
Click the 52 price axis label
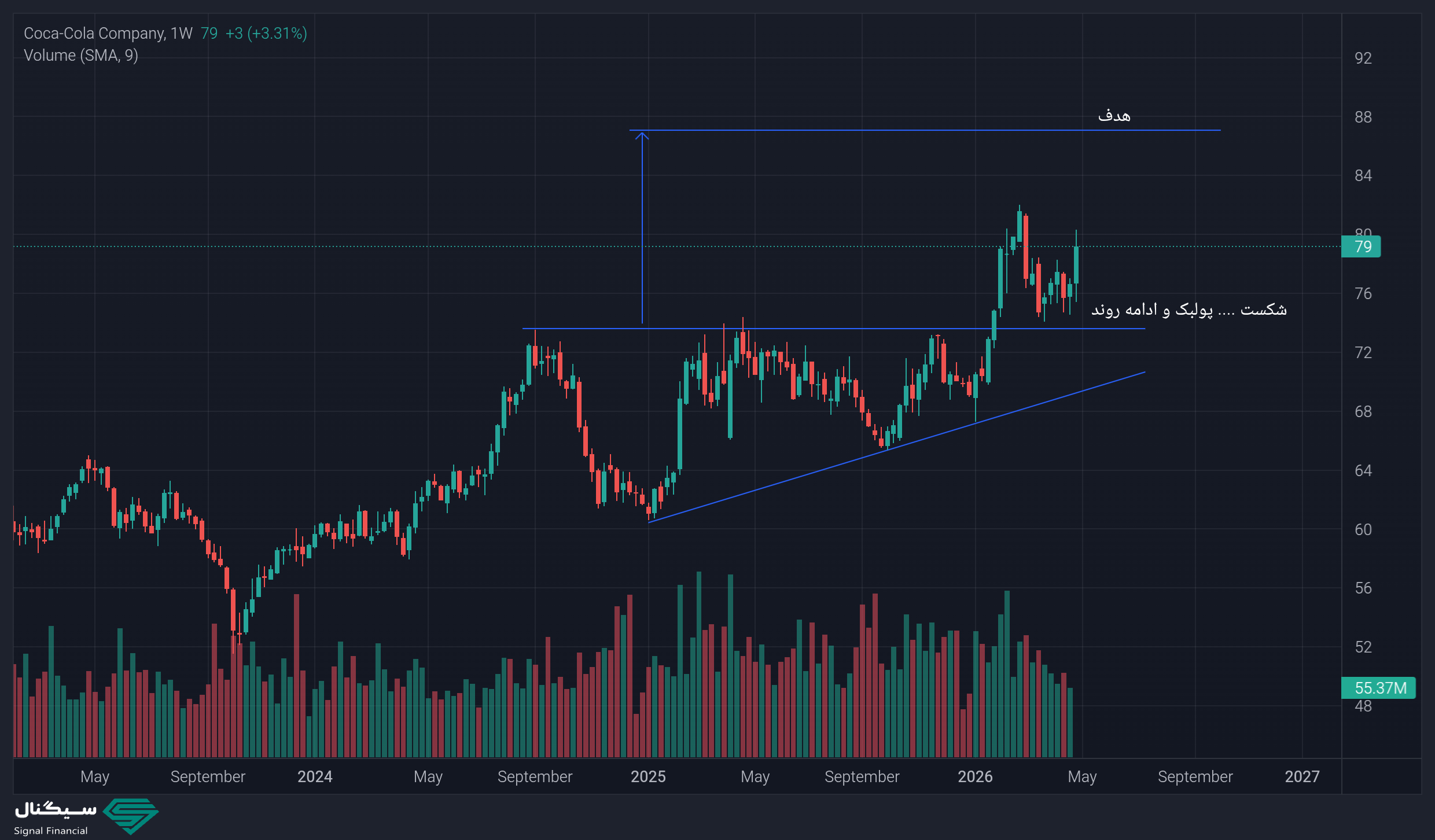tap(1363, 647)
